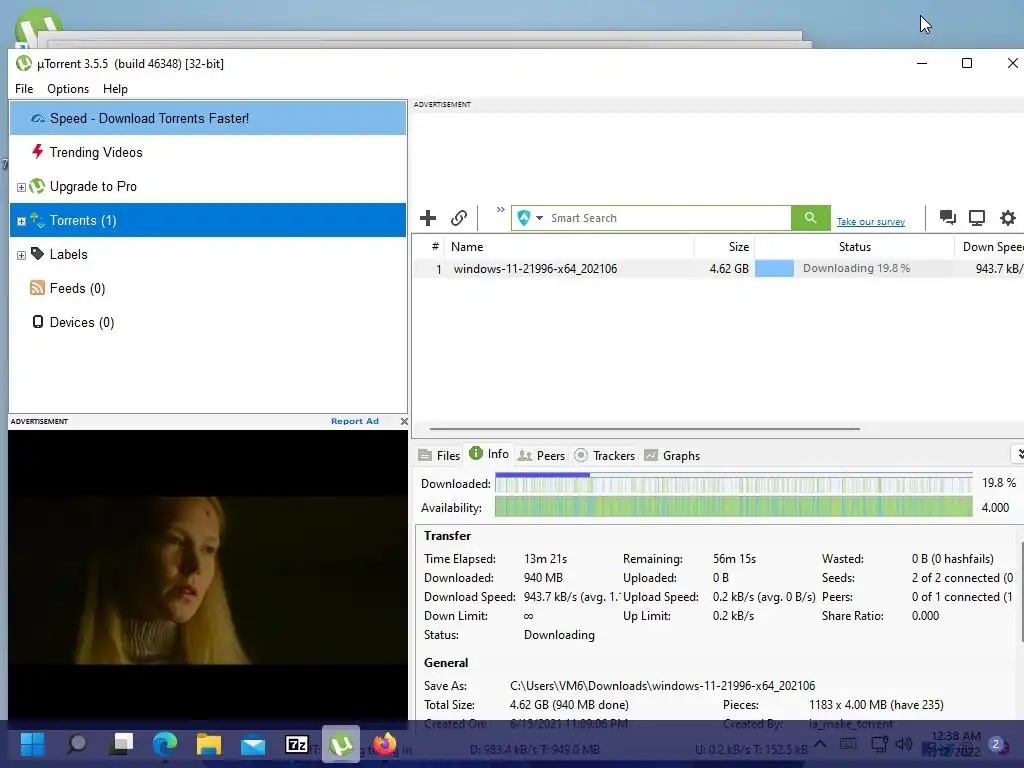Select the Labels sidebar item
1024x768 pixels.
pyautogui.click(x=69, y=255)
